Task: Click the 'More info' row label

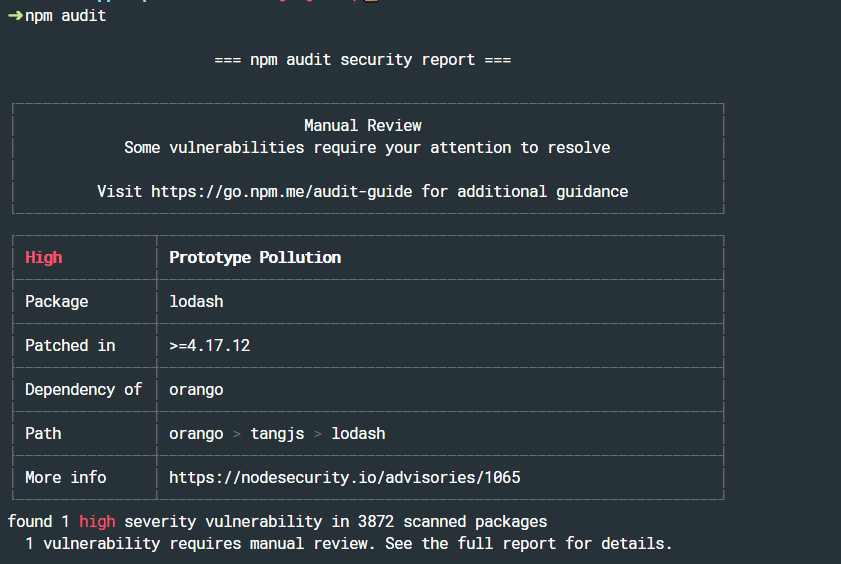Action: [66, 477]
